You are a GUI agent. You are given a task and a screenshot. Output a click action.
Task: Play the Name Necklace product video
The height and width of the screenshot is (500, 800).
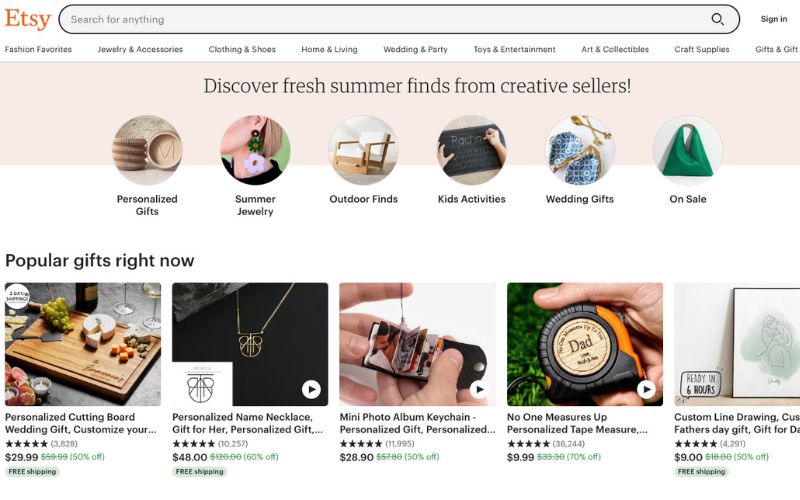tap(311, 389)
